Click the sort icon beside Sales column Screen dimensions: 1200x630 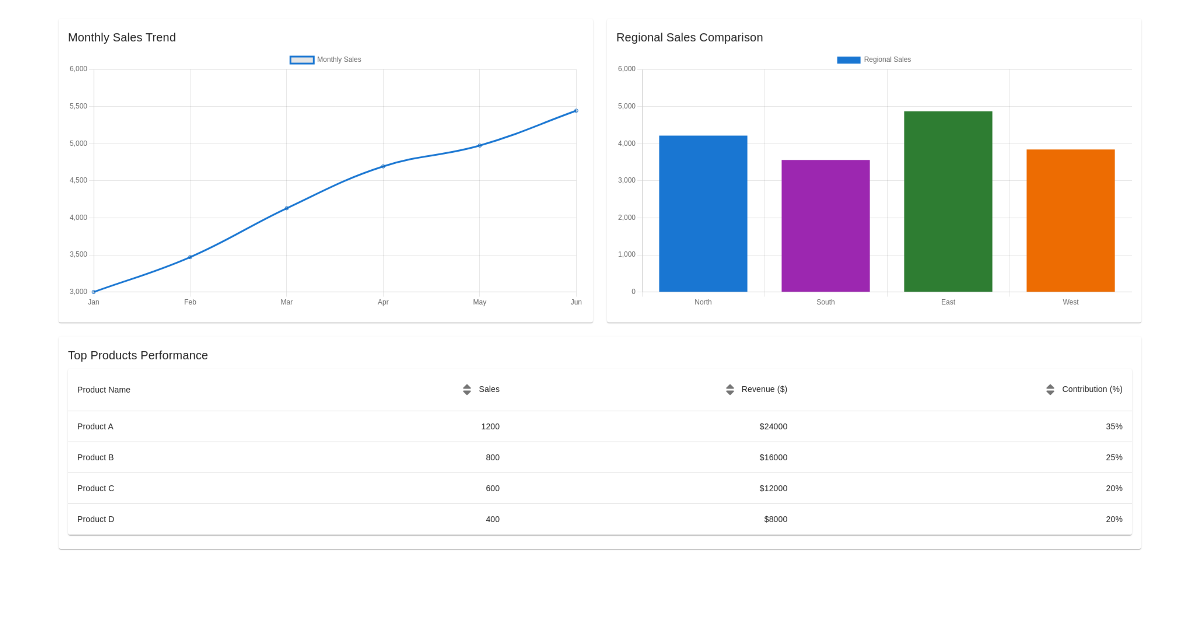coord(466,389)
